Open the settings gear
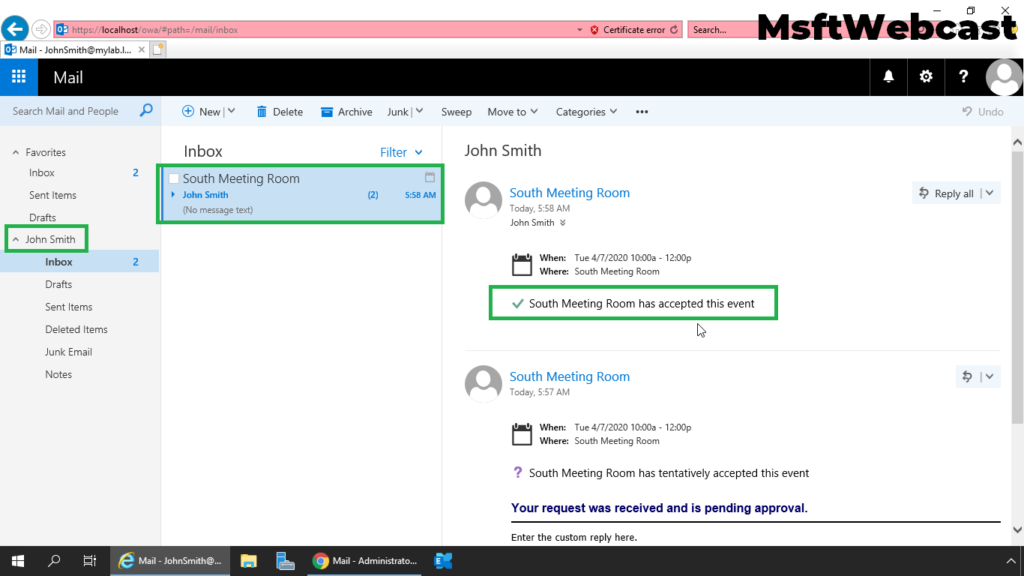Image resolution: width=1024 pixels, height=576 pixels. [x=925, y=77]
